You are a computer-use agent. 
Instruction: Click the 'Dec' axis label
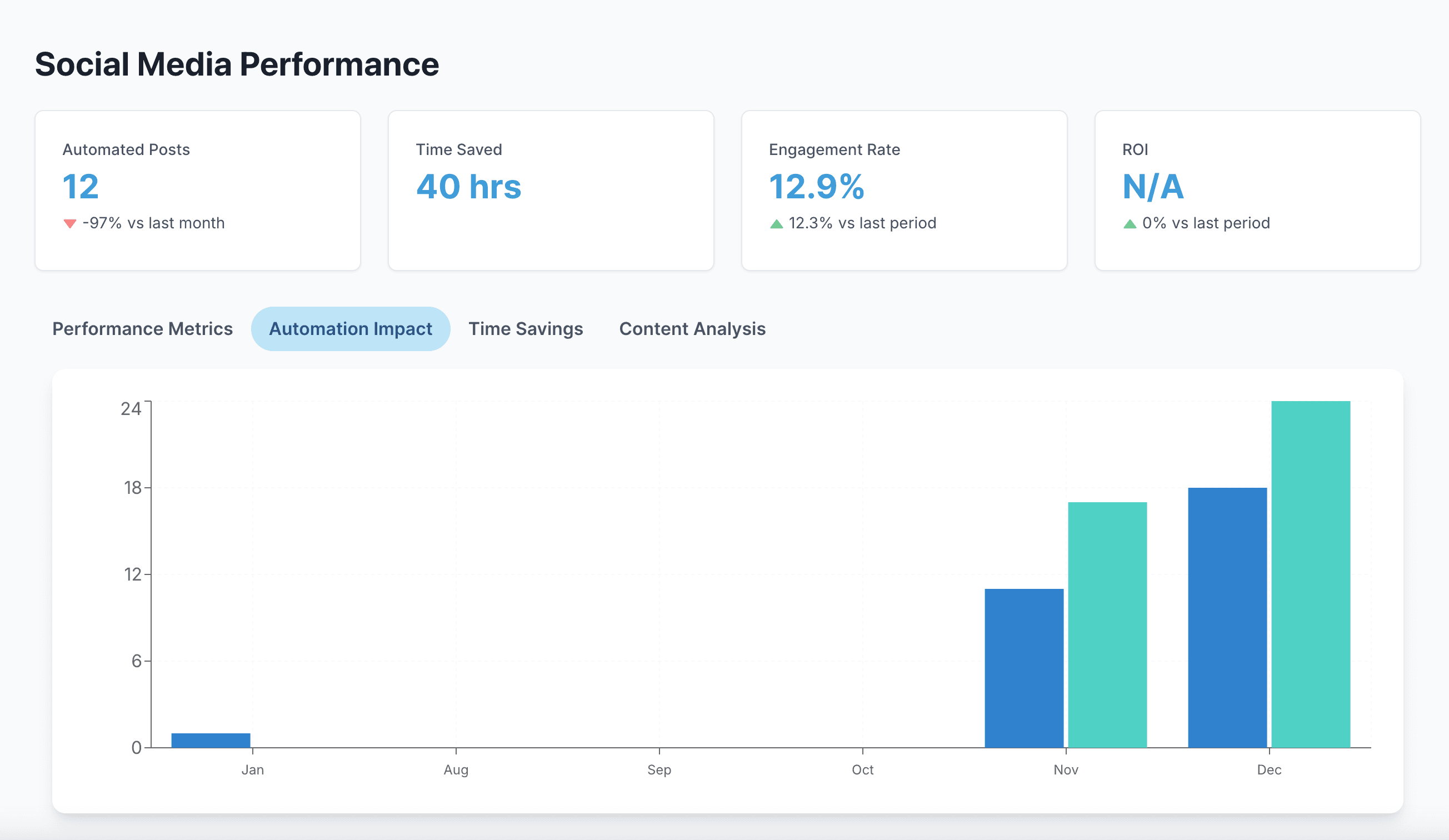1269,770
